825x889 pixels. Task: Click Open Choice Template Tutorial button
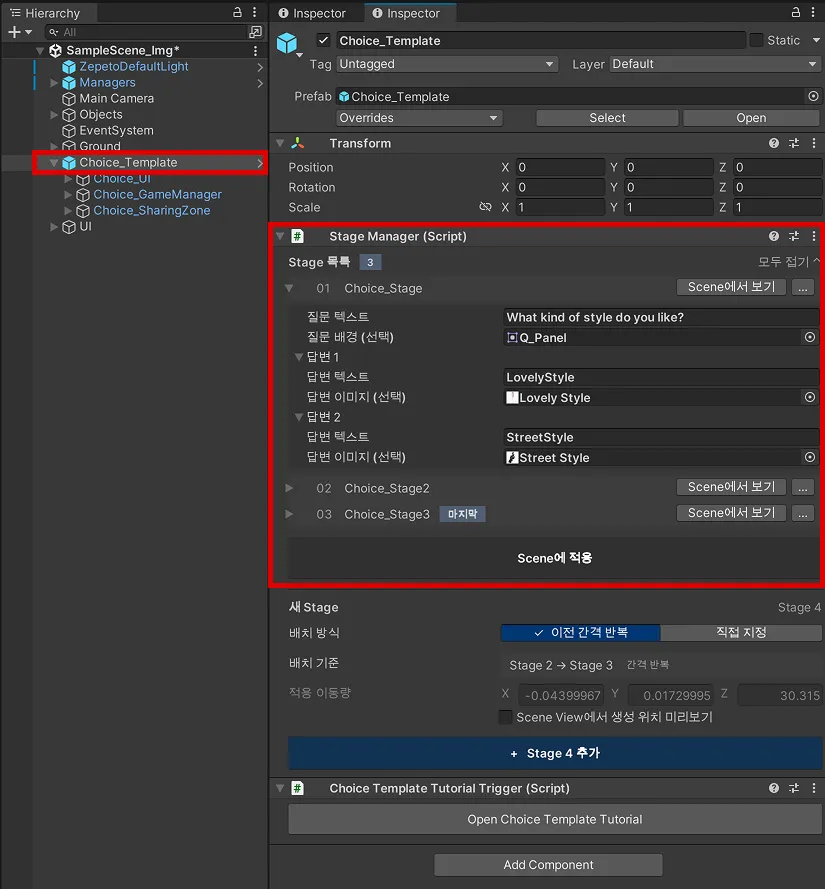[555, 819]
